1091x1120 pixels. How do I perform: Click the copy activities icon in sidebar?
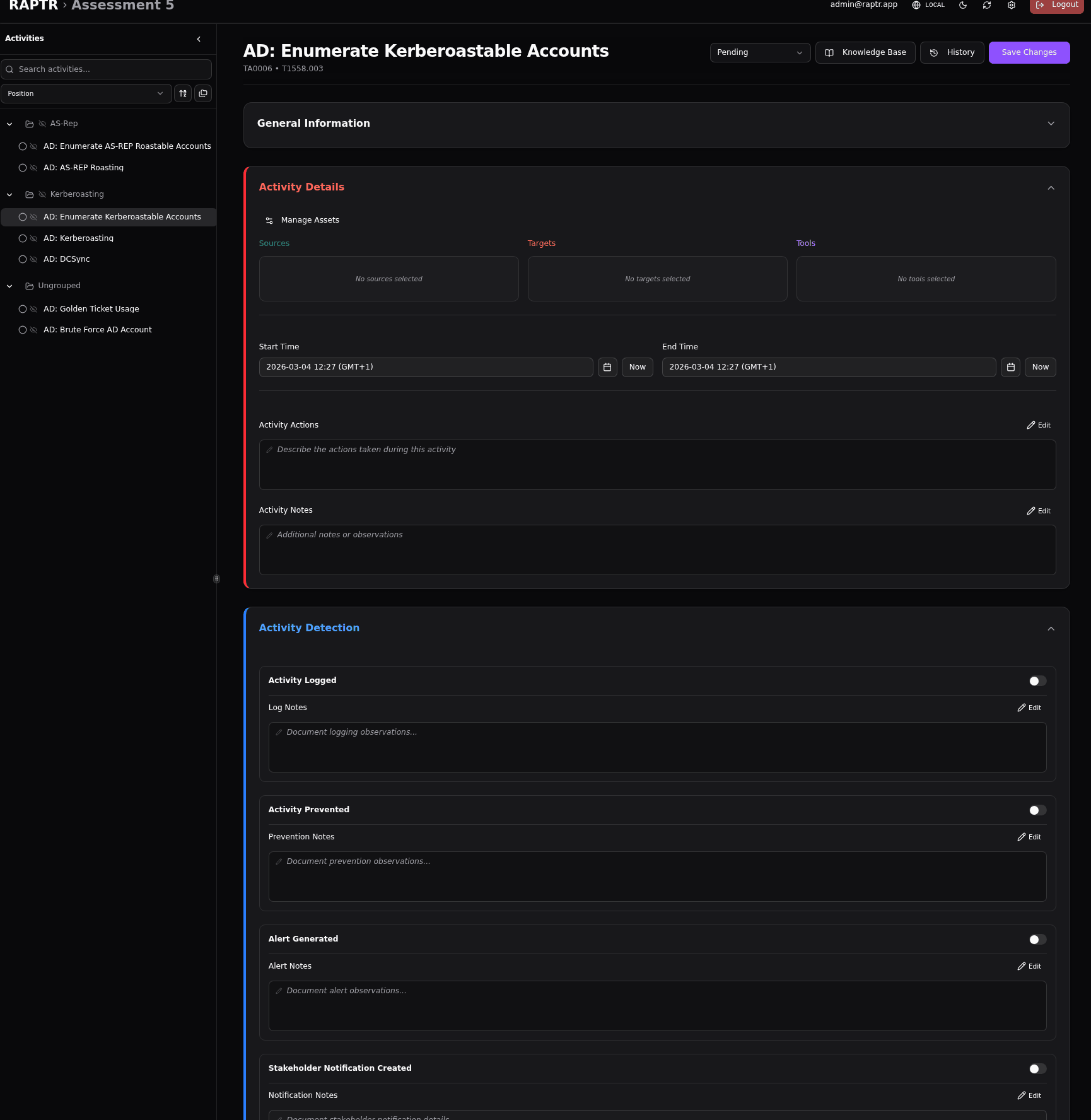pos(203,93)
